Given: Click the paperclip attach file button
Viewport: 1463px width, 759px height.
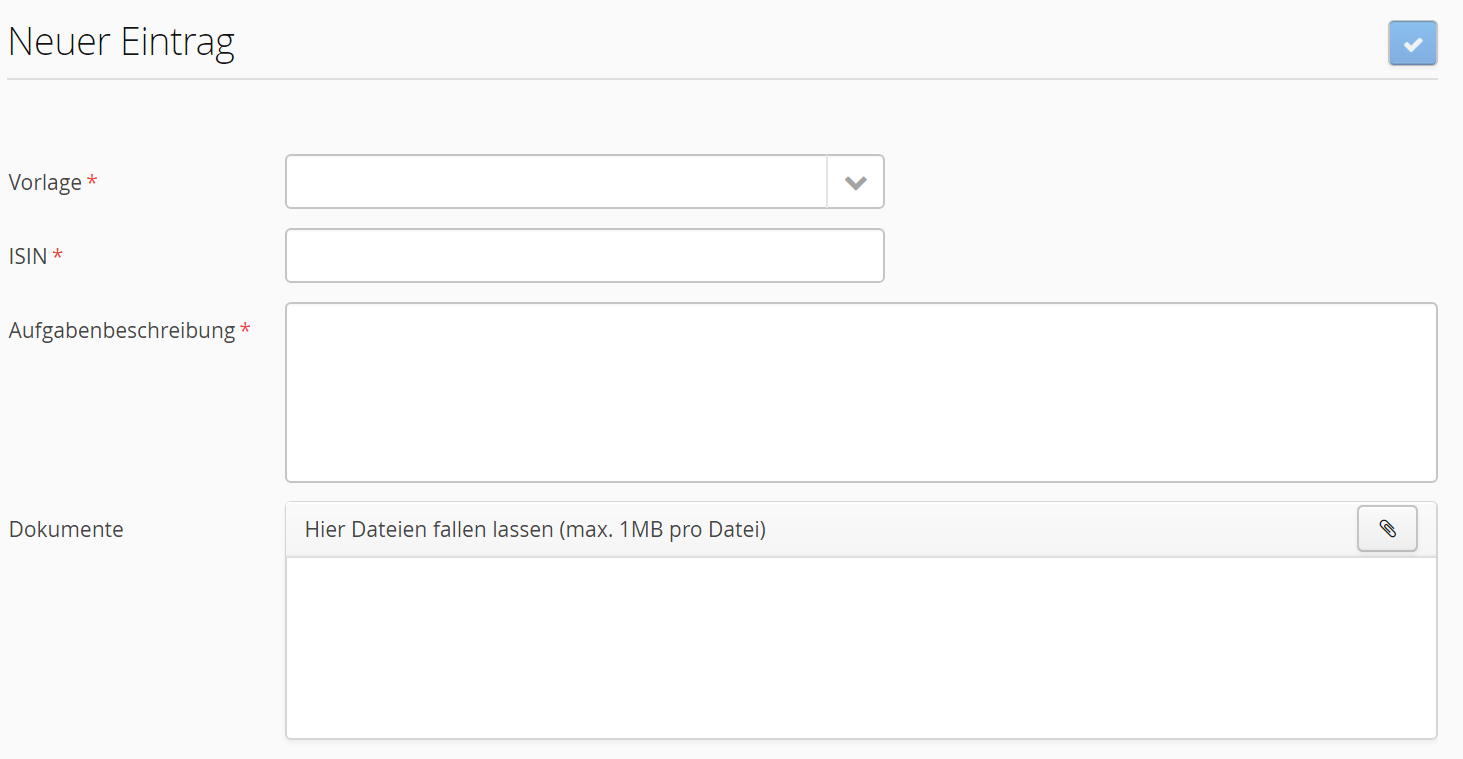Looking at the screenshot, I should [x=1387, y=529].
